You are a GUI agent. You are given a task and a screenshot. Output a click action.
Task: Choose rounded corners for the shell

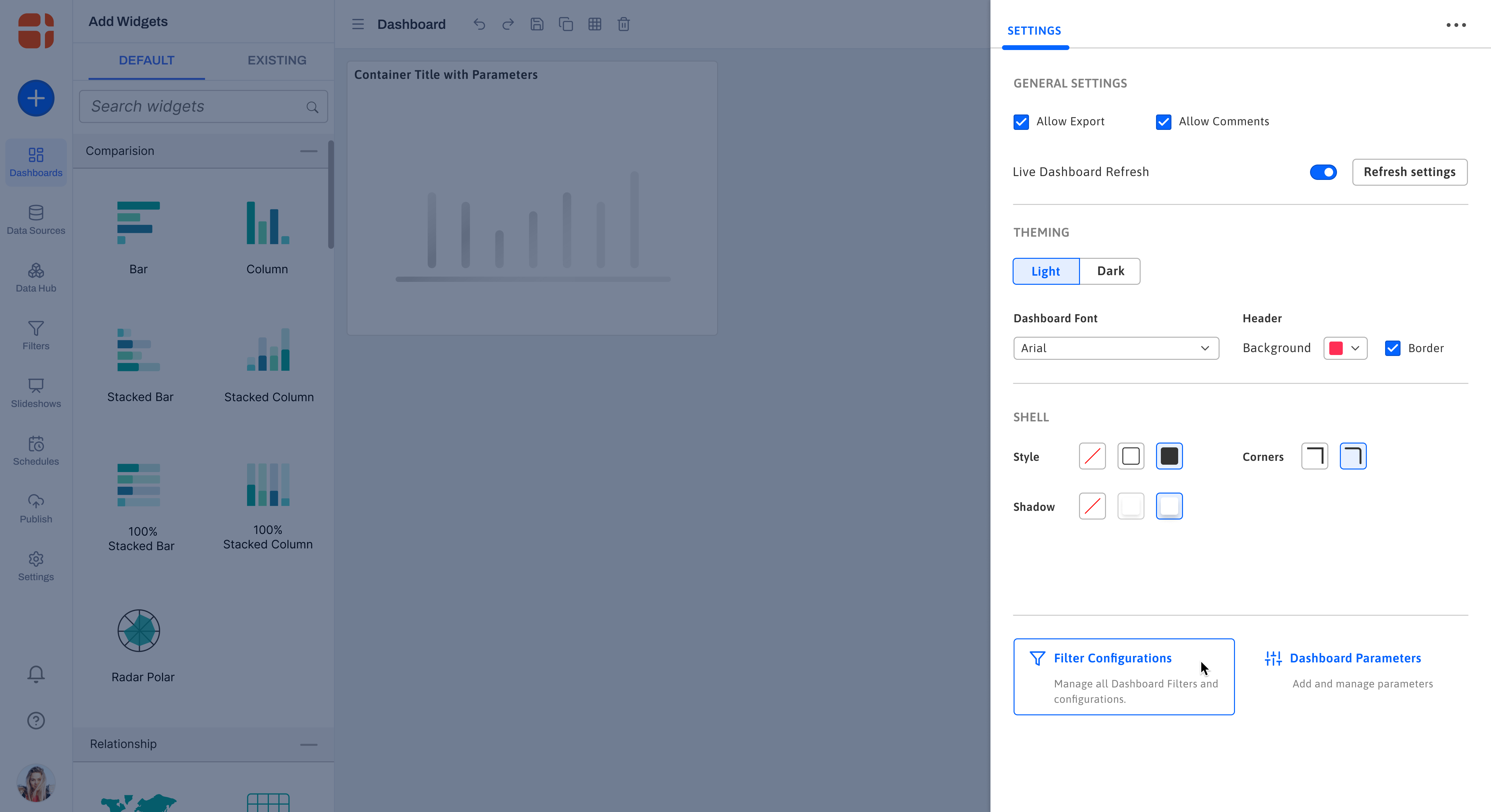tap(1353, 456)
